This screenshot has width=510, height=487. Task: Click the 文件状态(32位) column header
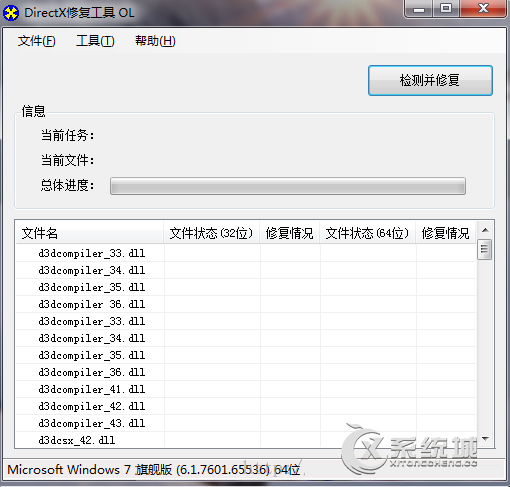coord(211,233)
